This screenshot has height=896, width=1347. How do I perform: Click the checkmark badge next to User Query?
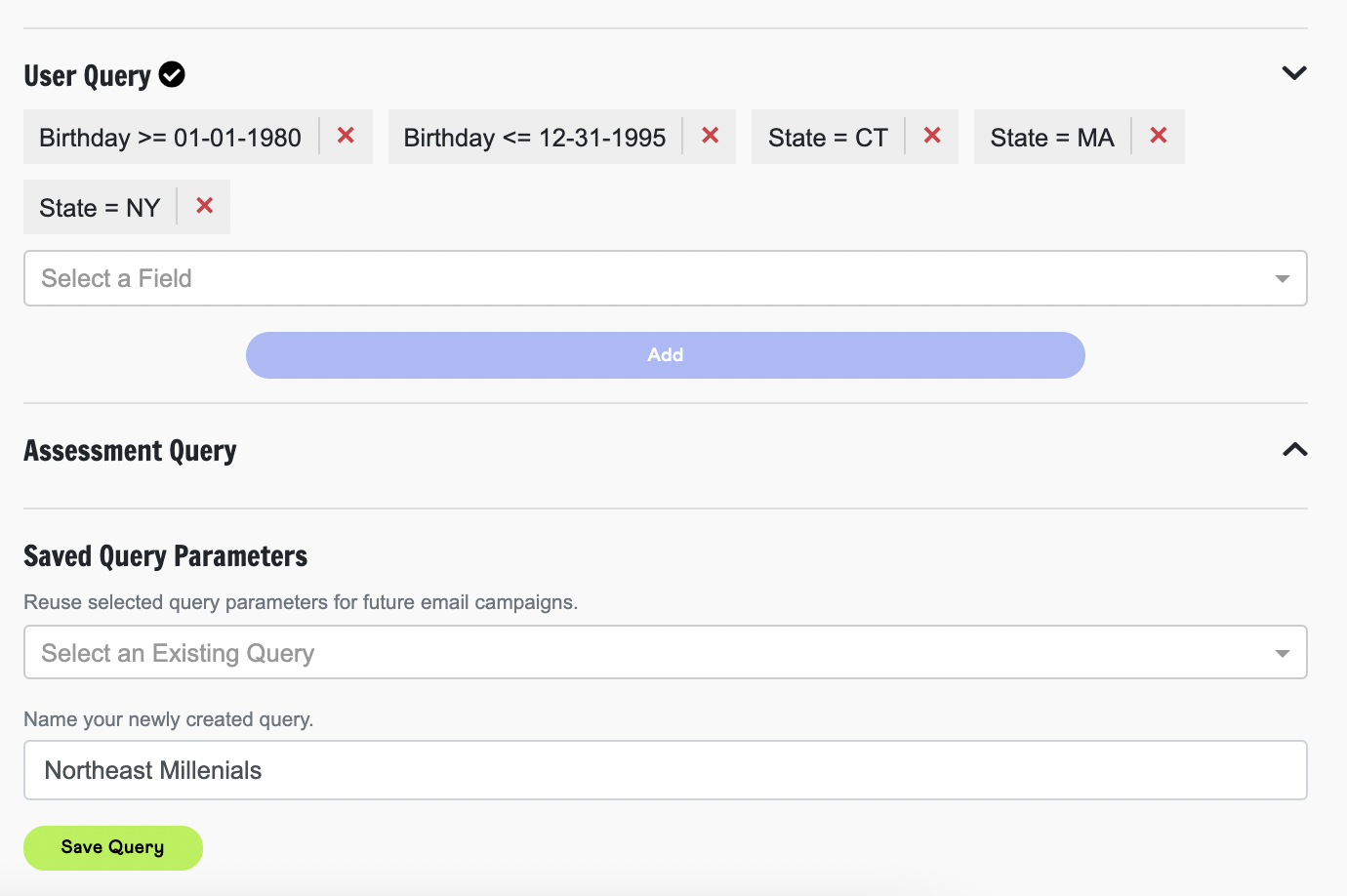click(172, 73)
